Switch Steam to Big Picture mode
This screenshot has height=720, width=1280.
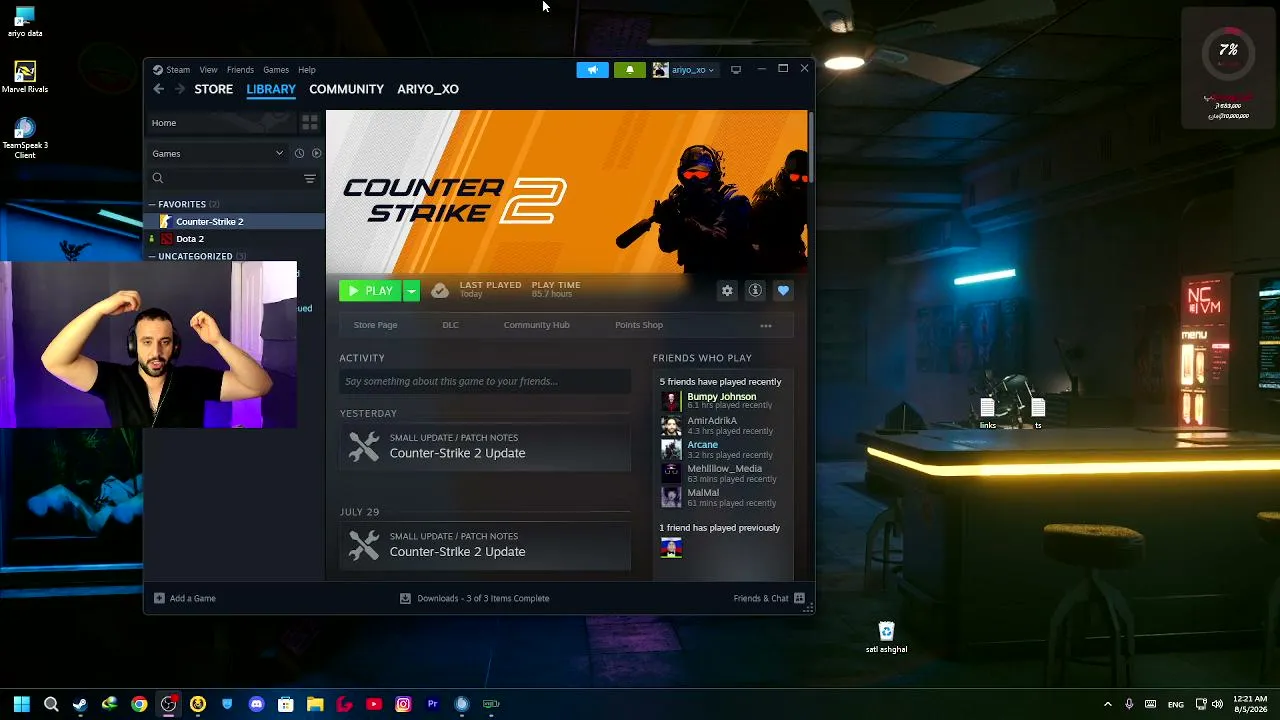coord(736,70)
